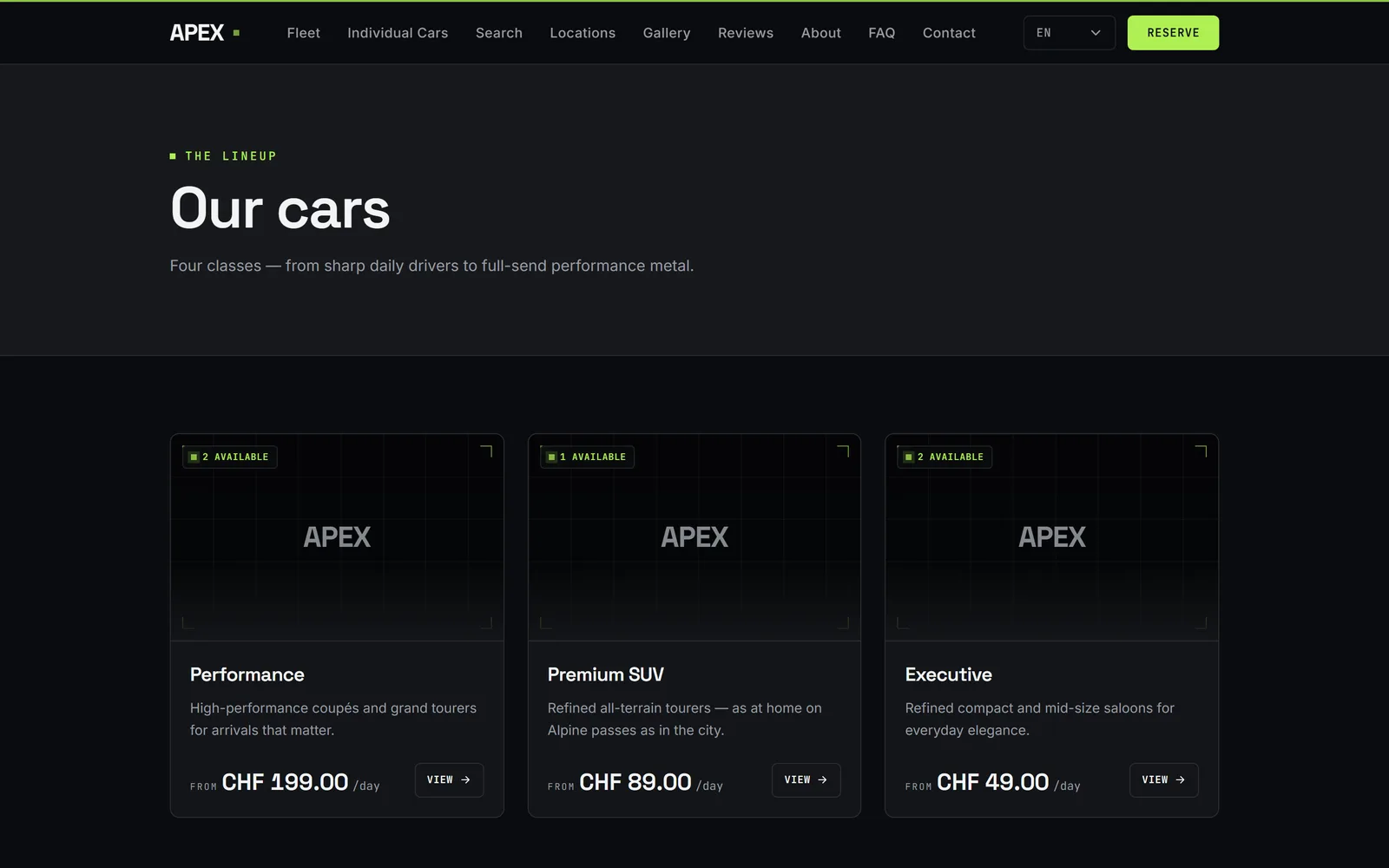This screenshot has height=868, width=1389.
Task: Click the Premium SUV card image
Action: point(694,537)
